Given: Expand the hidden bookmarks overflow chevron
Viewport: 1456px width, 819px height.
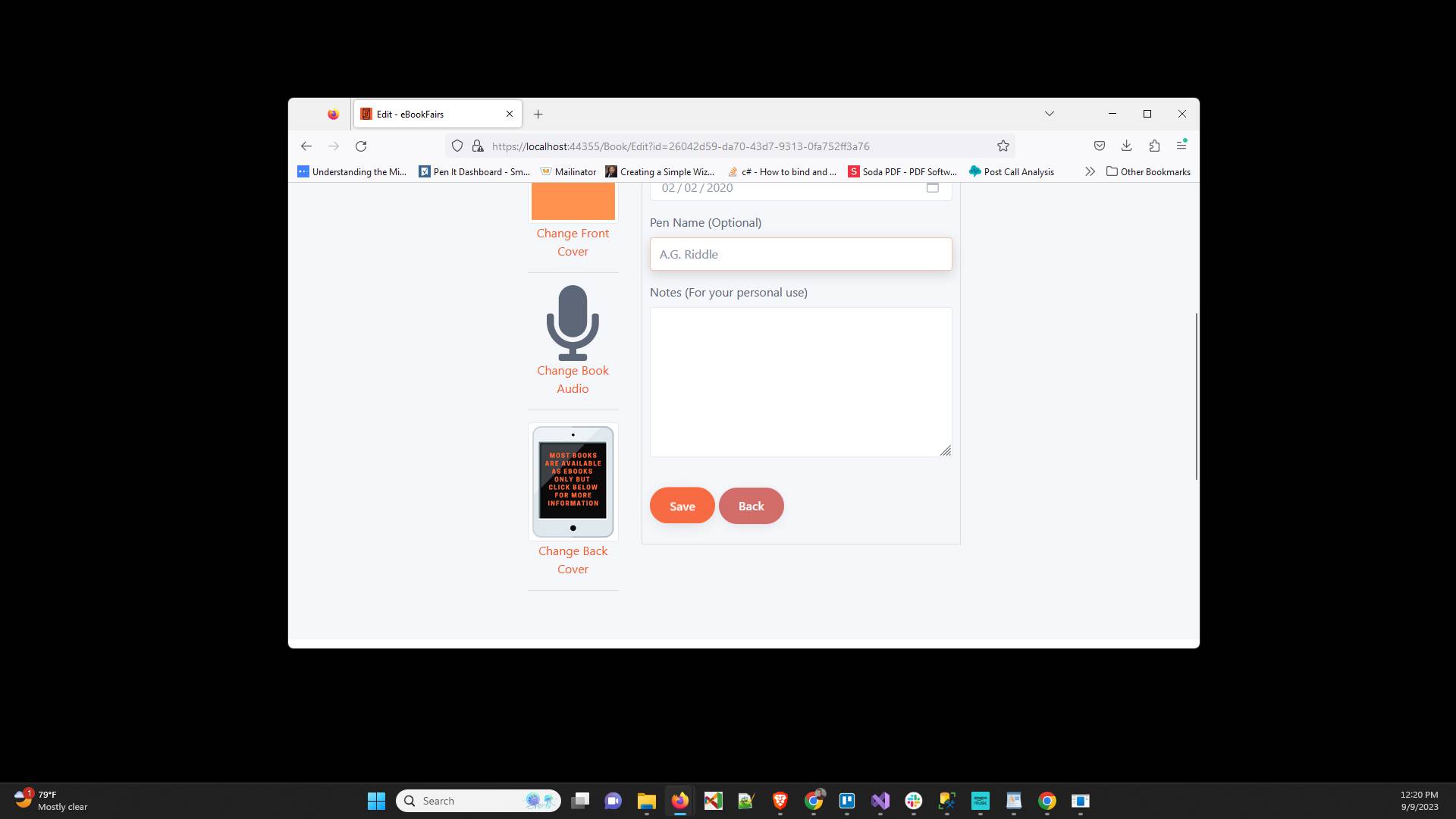Looking at the screenshot, I should coord(1090,171).
